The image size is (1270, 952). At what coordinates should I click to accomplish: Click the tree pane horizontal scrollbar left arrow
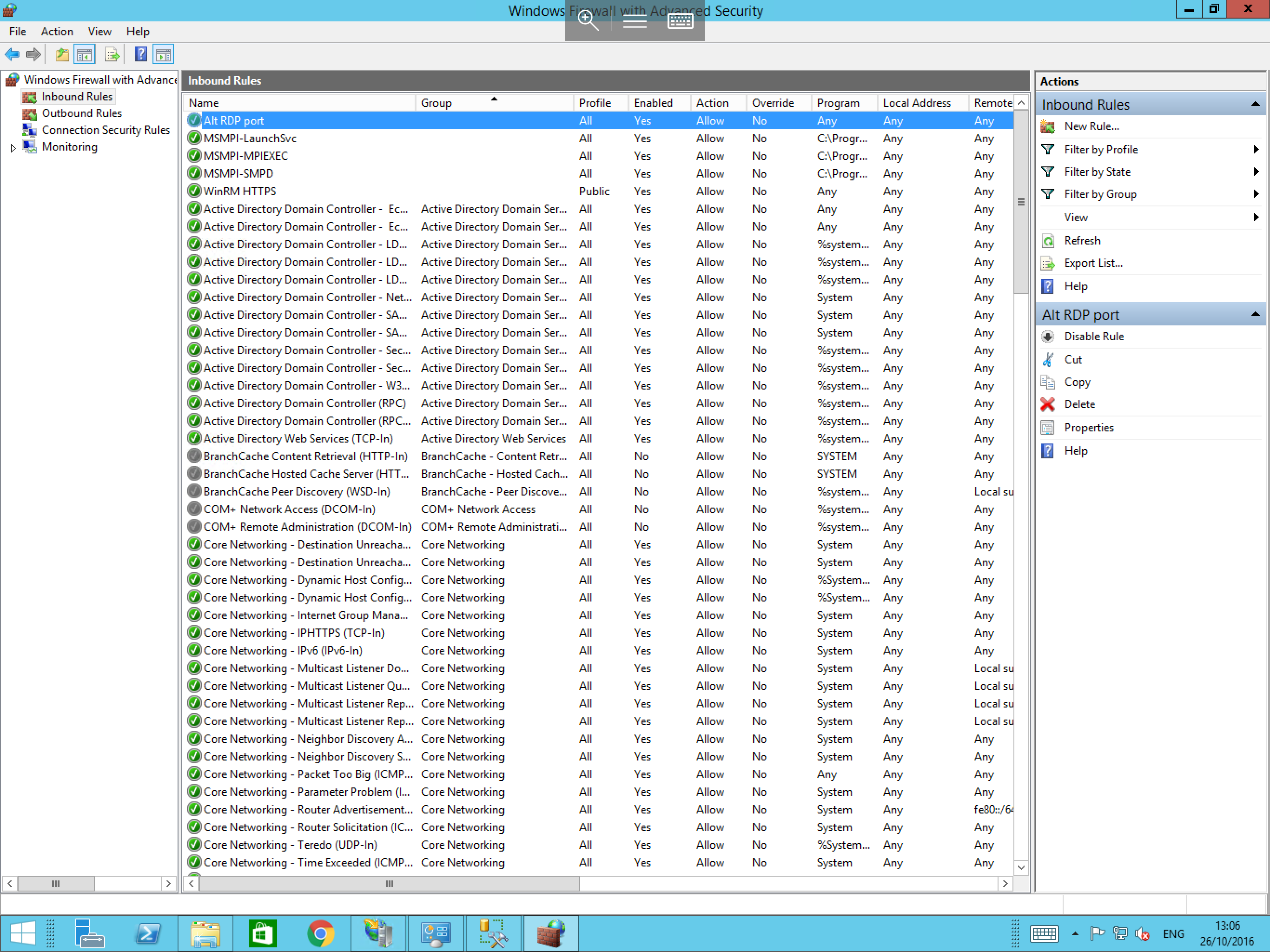click(x=10, y=884)
